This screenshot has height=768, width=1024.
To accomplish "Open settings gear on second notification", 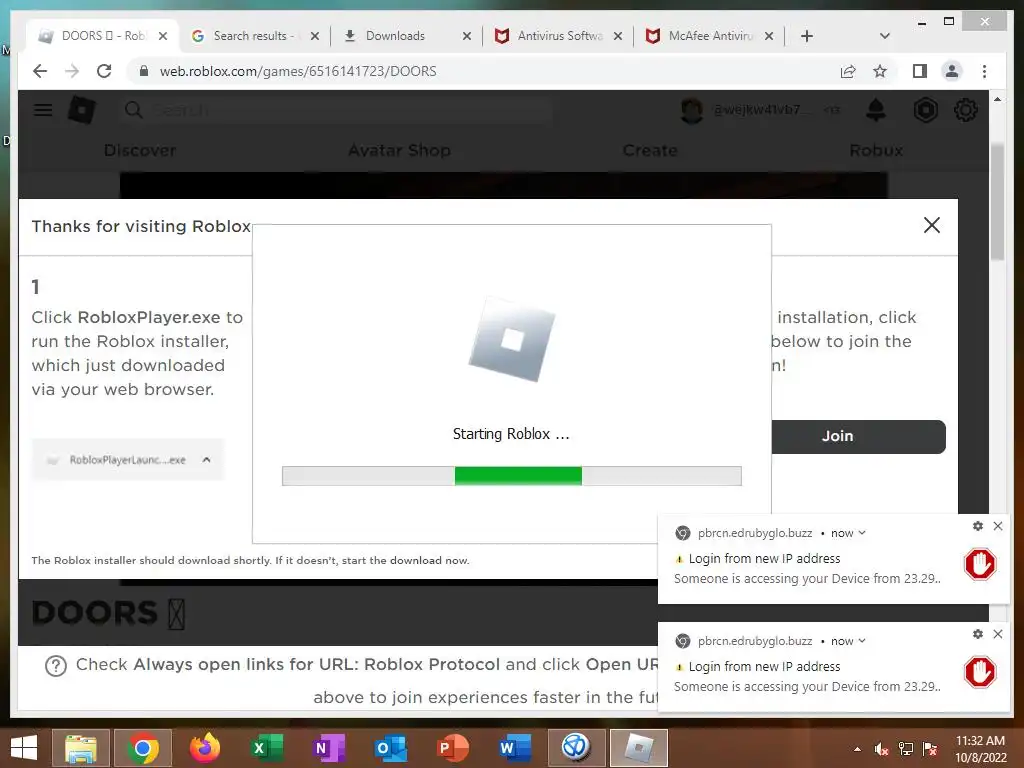I will coord(978,634).
